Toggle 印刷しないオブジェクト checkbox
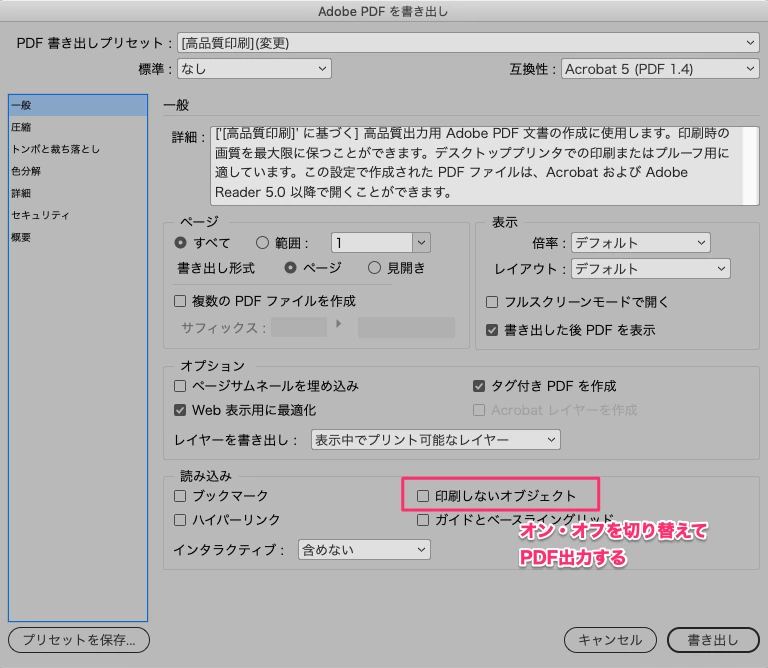 (423, 496)
